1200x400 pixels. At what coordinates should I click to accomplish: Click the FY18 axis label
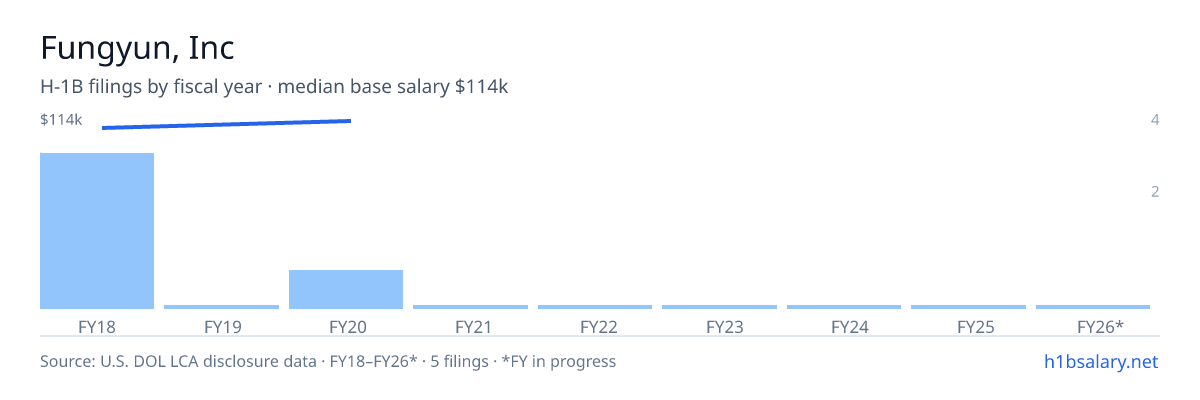[x=97, y=326]
